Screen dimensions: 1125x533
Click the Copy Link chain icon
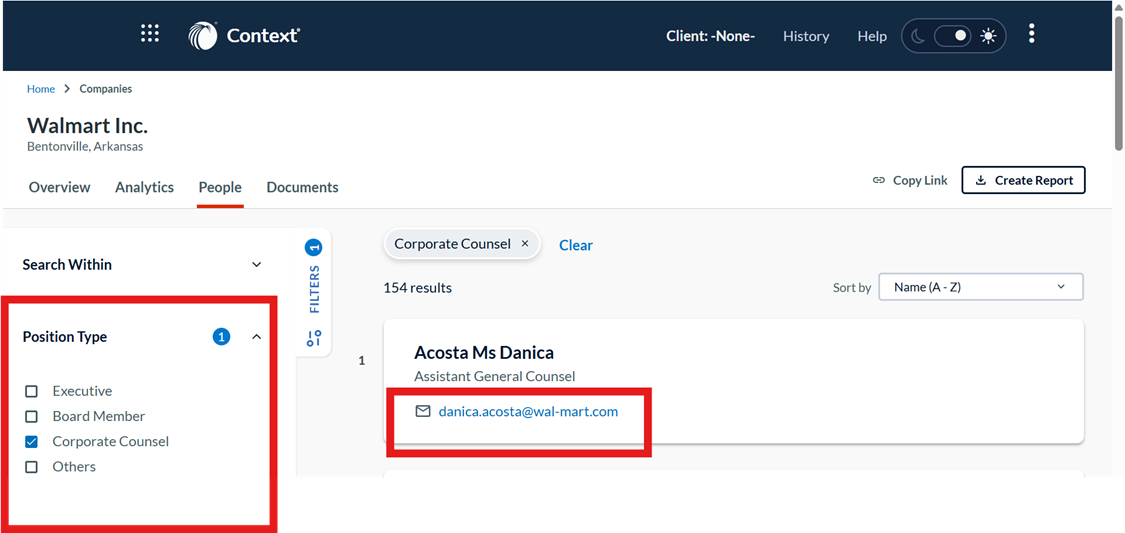click(878, 181)
